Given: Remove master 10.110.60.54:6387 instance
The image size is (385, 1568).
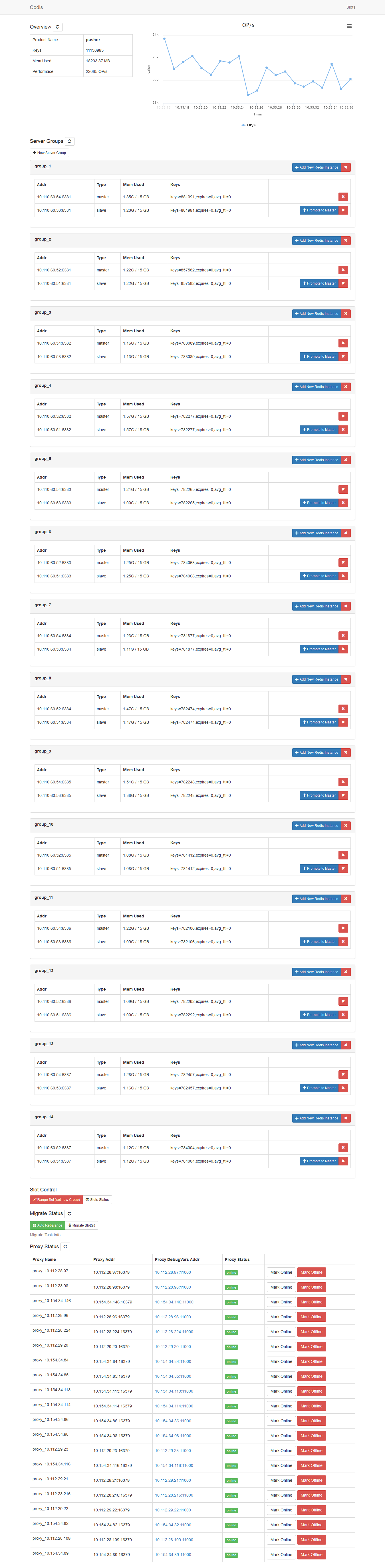Looking at the screenshot, I should [x=343, y=1074].
